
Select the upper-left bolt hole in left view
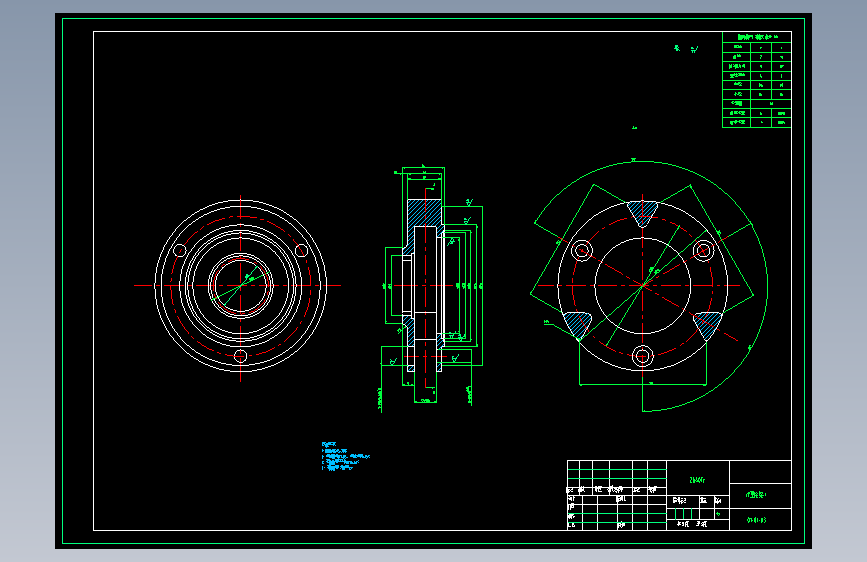(180, 251)
